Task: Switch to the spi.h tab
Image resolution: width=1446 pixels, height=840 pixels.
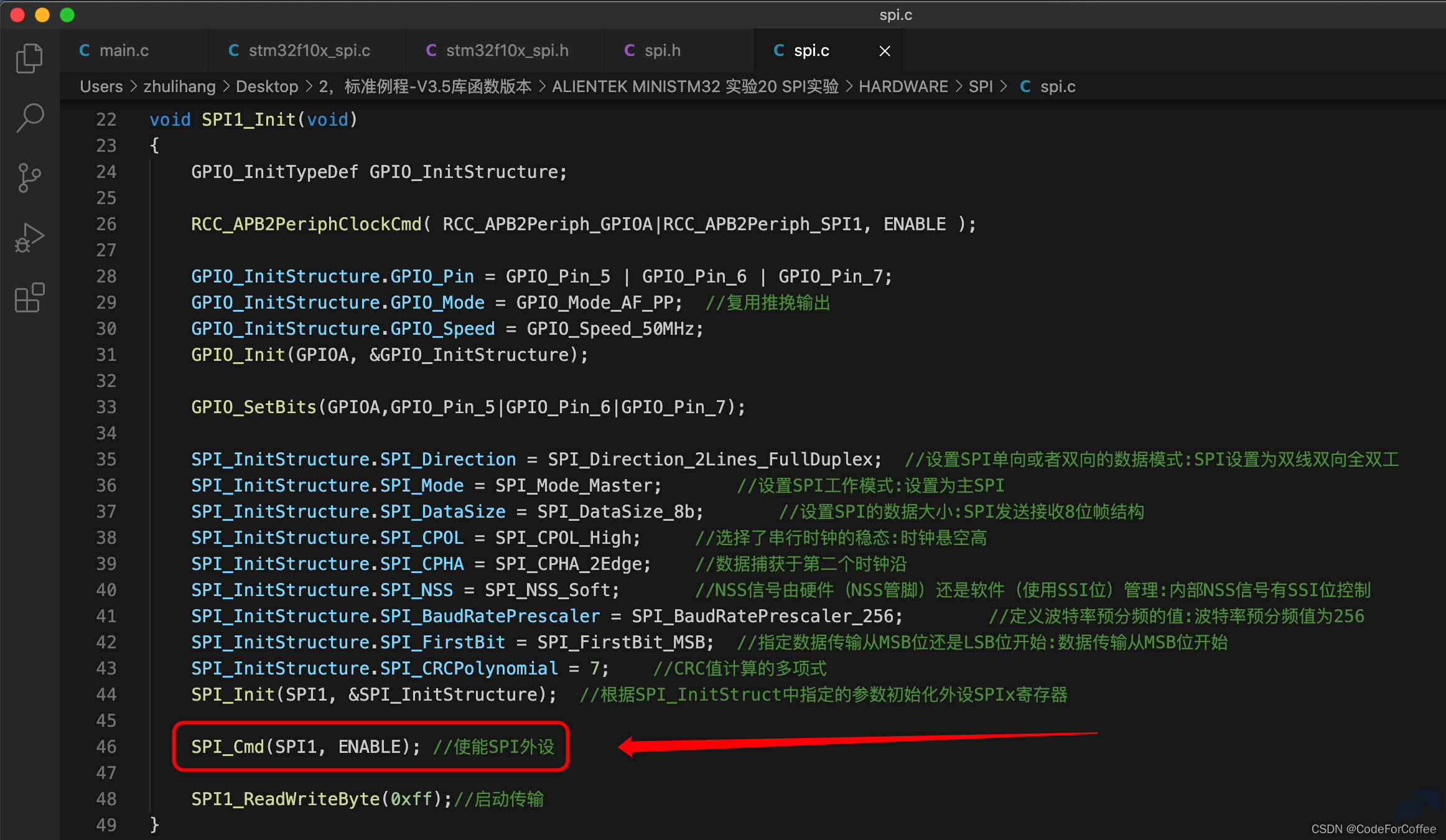Action: (663, 50)
